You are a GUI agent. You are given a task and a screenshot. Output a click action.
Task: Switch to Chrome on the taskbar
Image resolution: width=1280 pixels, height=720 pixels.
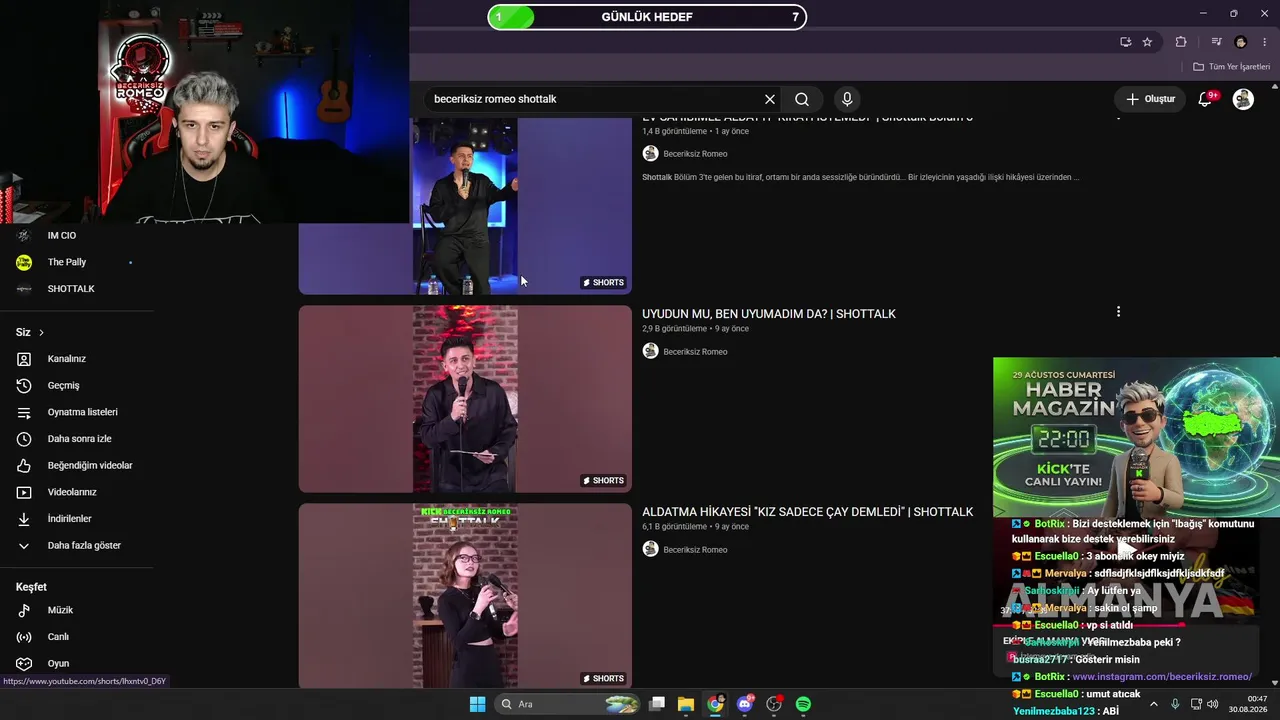[715, 704]
